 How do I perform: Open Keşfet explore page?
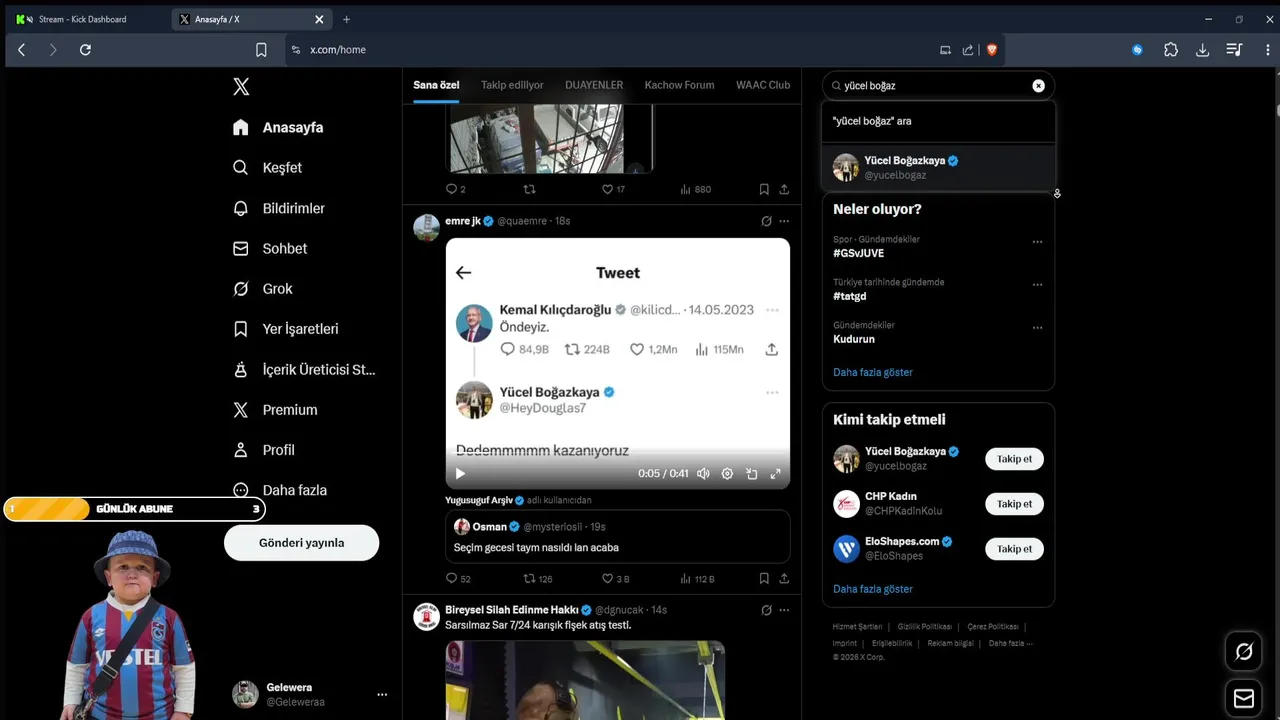coord(267,168)
